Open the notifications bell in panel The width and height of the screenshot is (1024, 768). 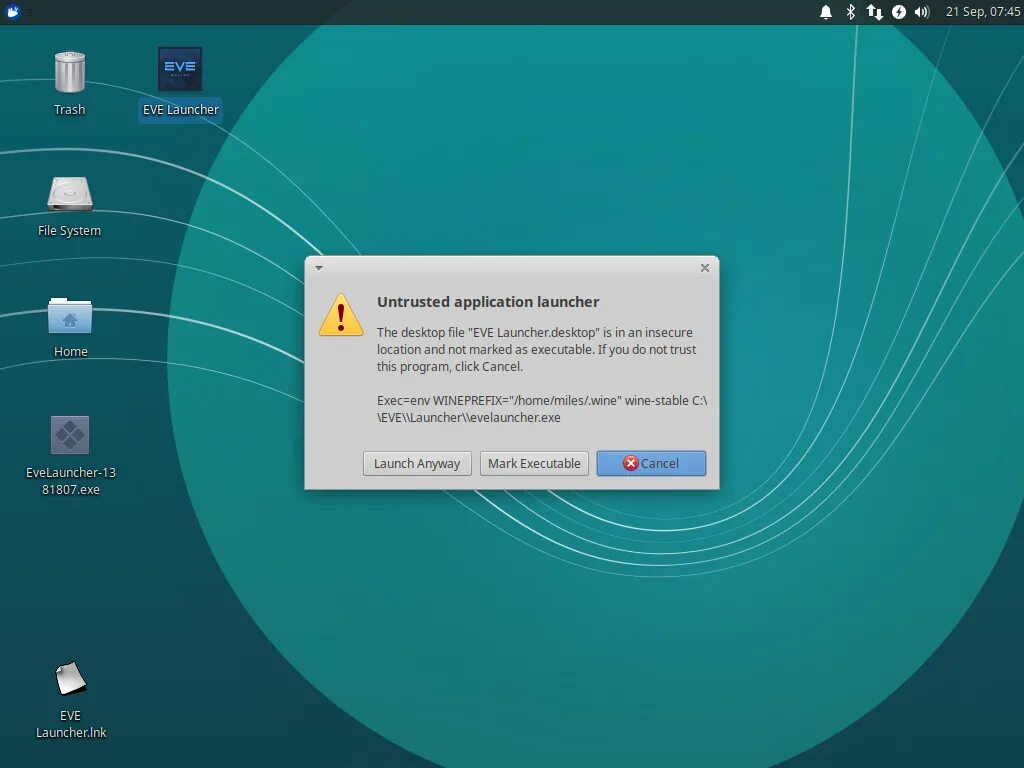(825, 12)
